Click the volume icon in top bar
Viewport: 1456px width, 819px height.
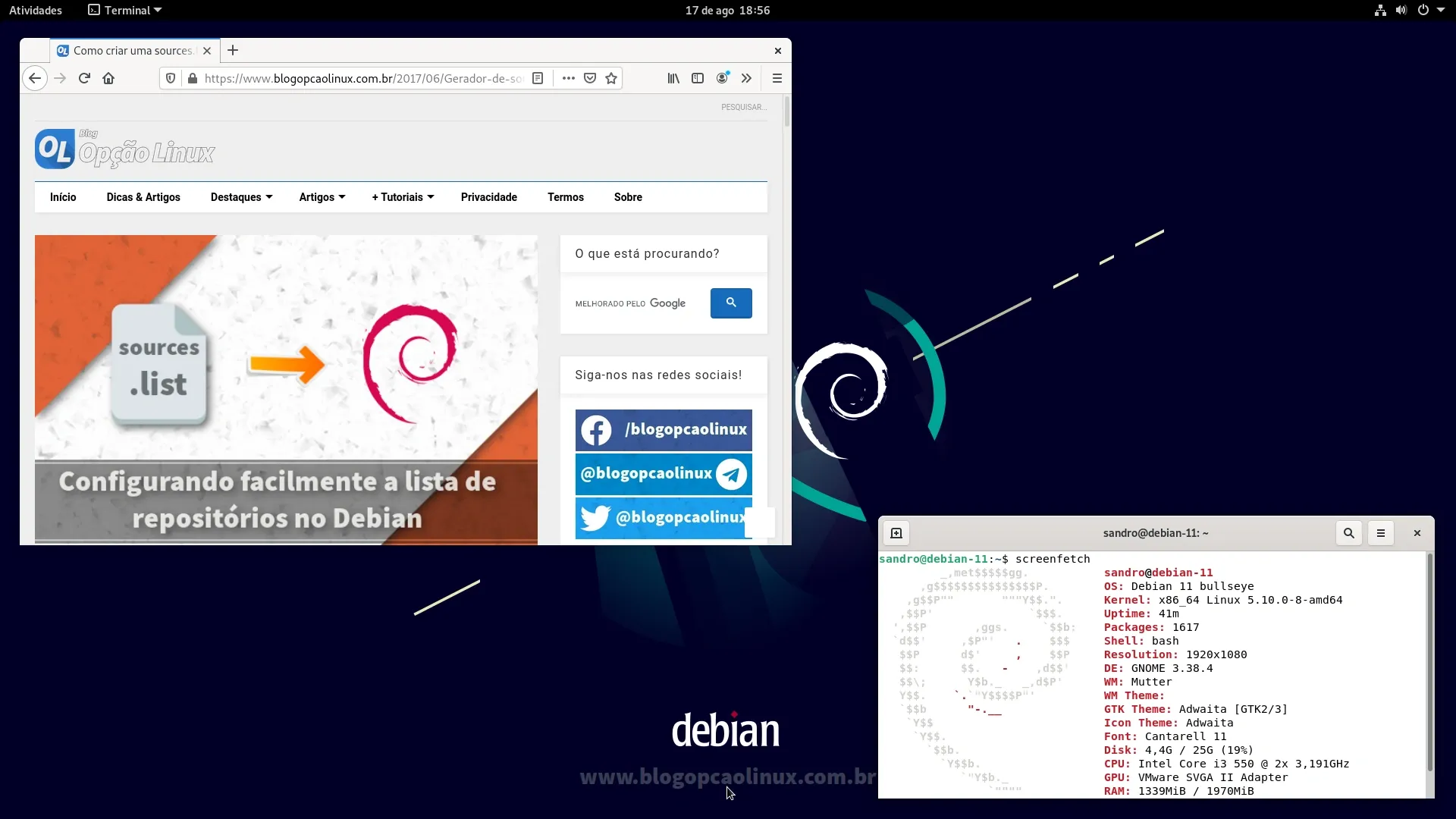click(1401, 10)
